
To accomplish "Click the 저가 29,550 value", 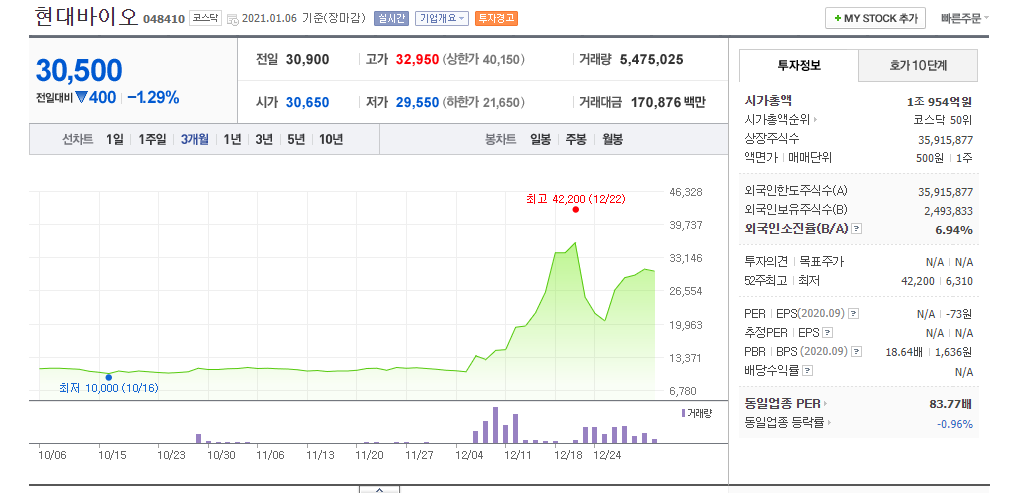I will (x=418, y=102).
